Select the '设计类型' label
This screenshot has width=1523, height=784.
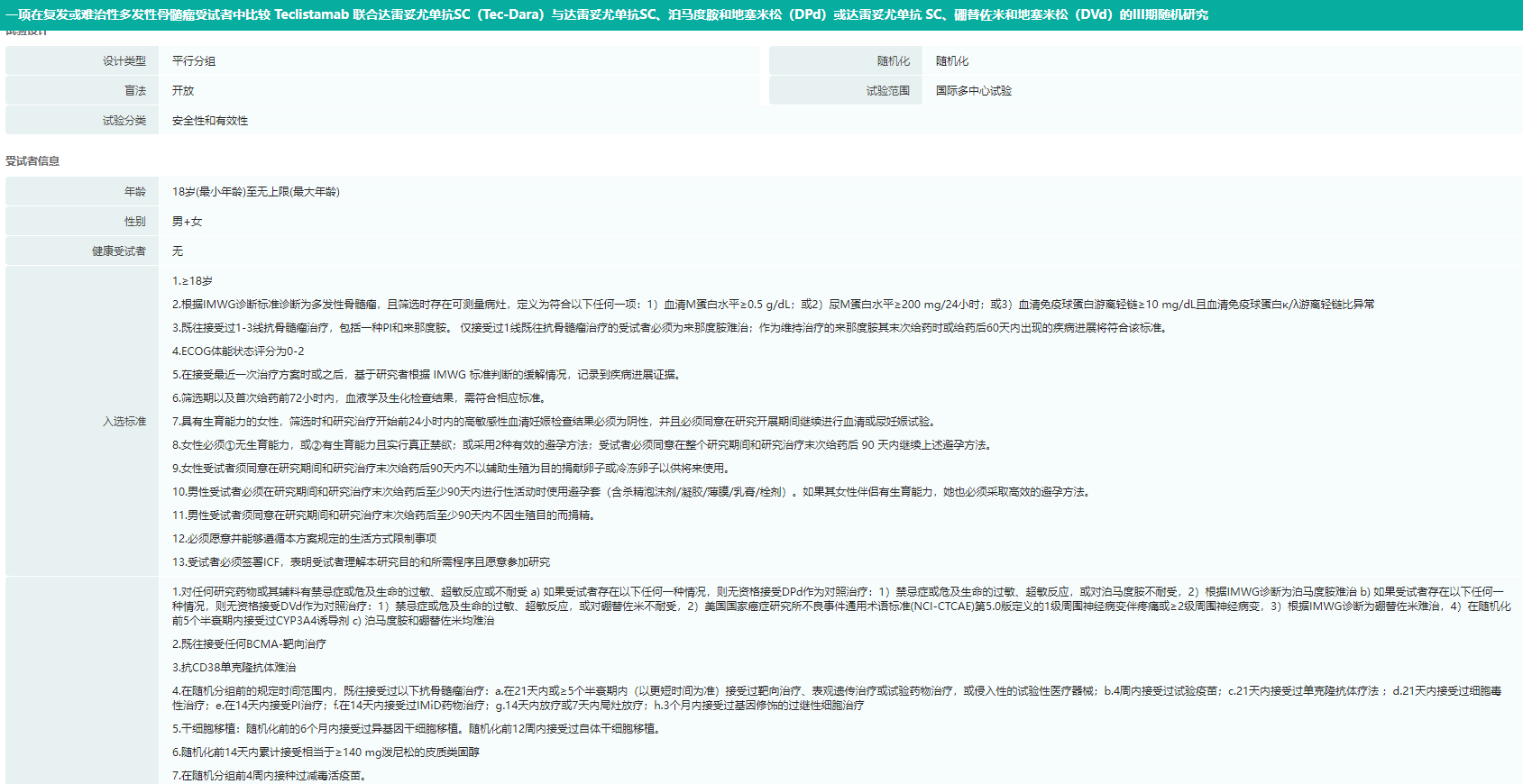[x=124, y=61]
